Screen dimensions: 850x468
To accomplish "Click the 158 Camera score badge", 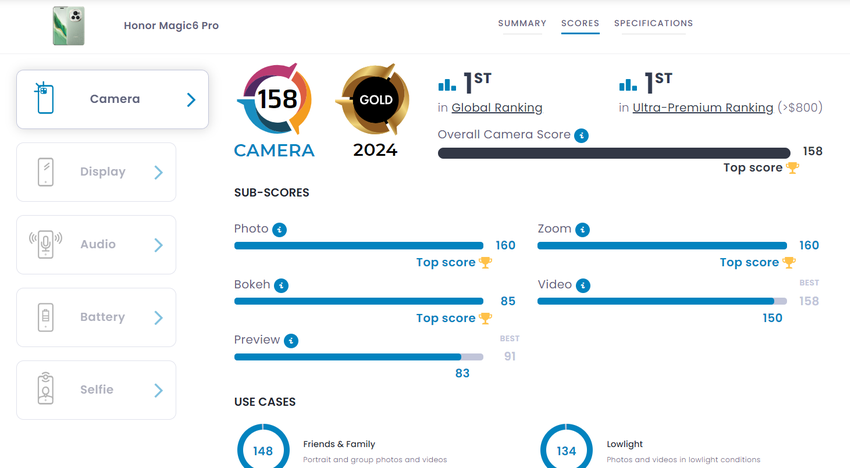I will 274,100.
